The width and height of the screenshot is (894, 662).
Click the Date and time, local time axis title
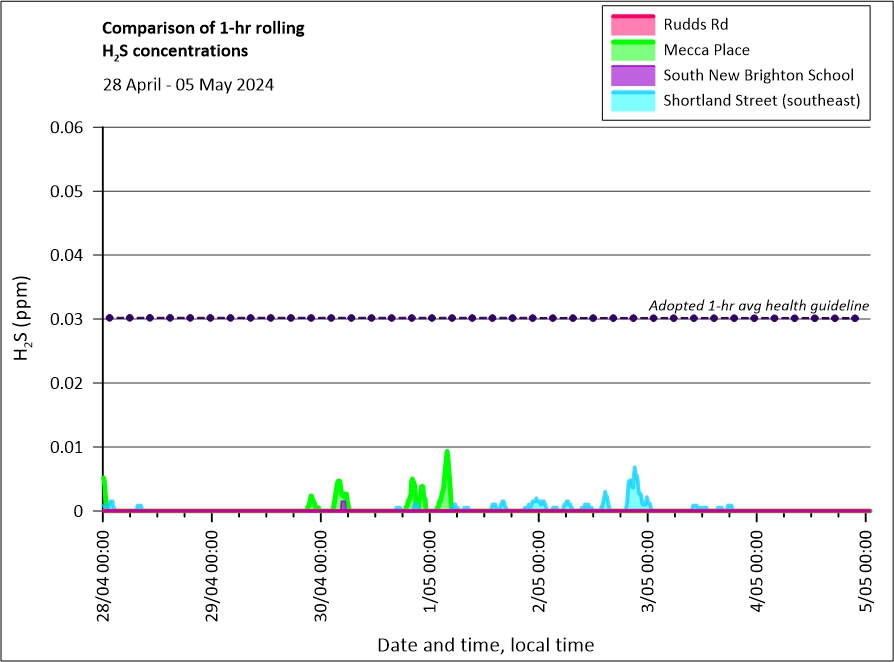point(485,645)
